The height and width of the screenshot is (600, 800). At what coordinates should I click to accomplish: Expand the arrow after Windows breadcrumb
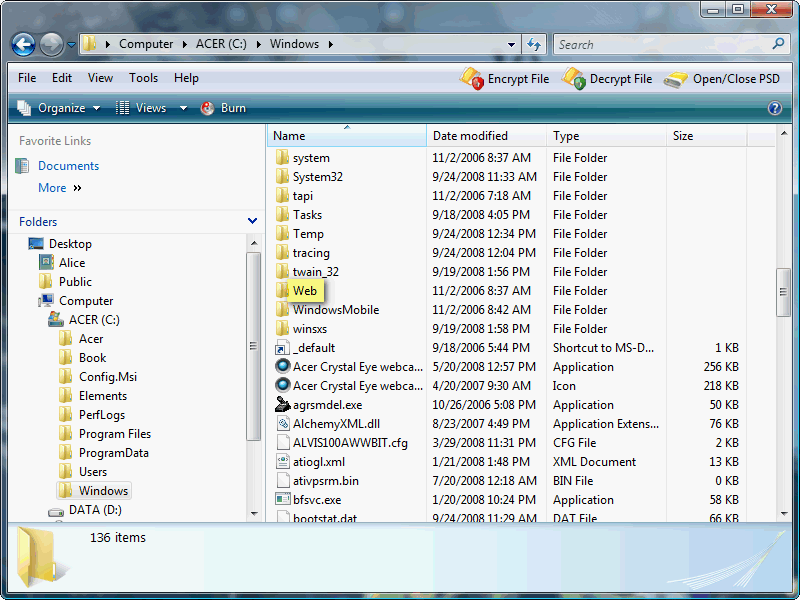pyautogui.click(x=331, y=44)
